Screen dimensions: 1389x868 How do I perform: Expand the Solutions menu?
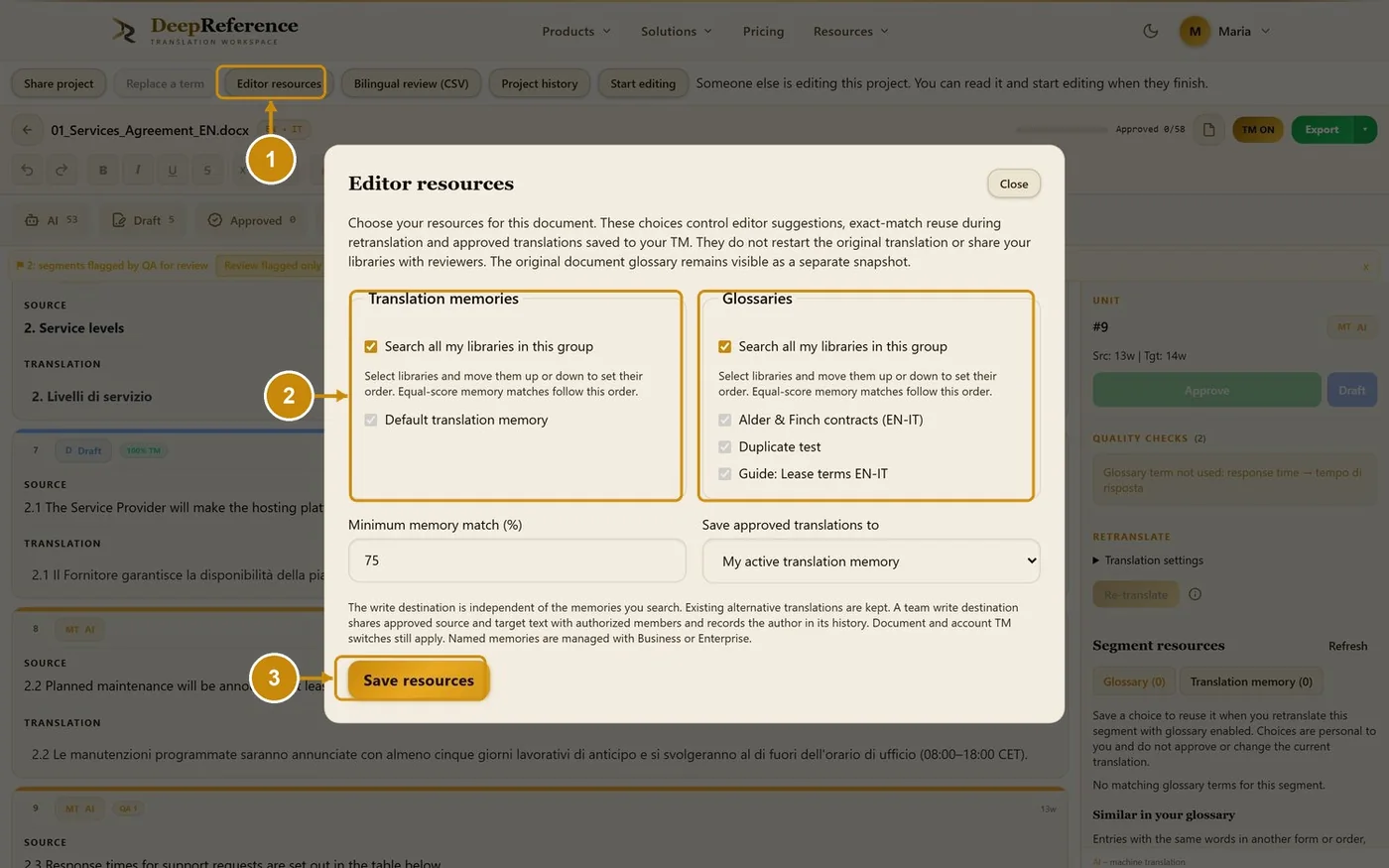(677, 31)
